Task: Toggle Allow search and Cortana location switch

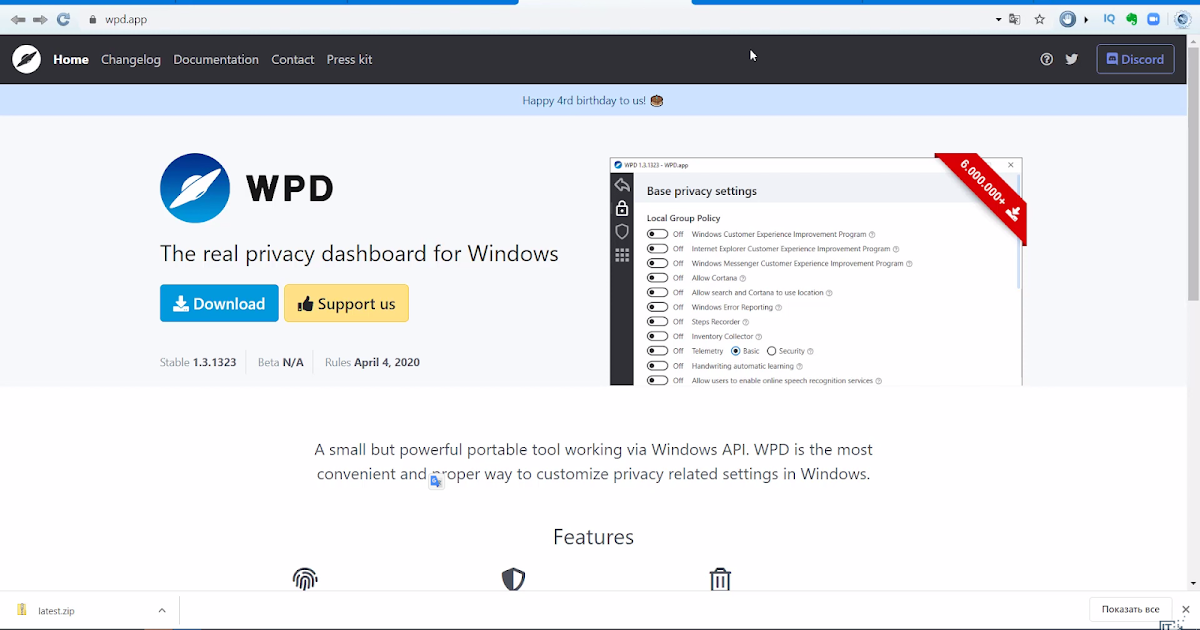Action: (x=657, y=293)
